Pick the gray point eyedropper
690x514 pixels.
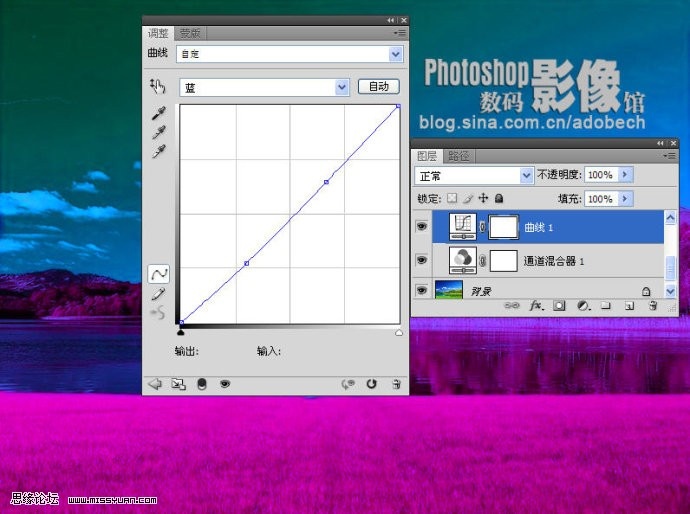[x=159, y=132]
